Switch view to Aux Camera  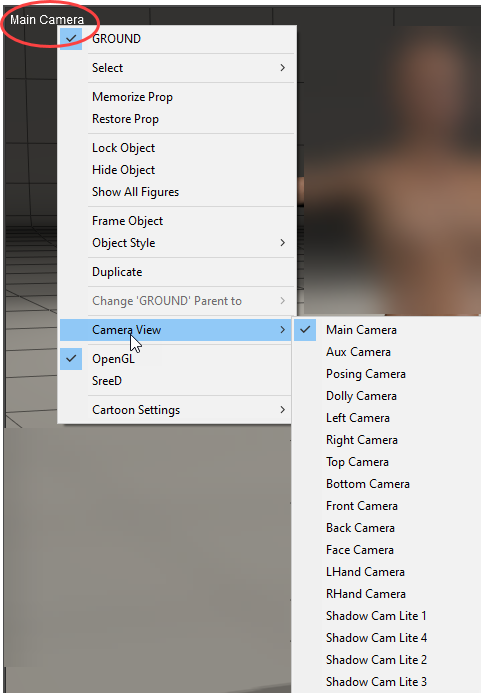359,352
